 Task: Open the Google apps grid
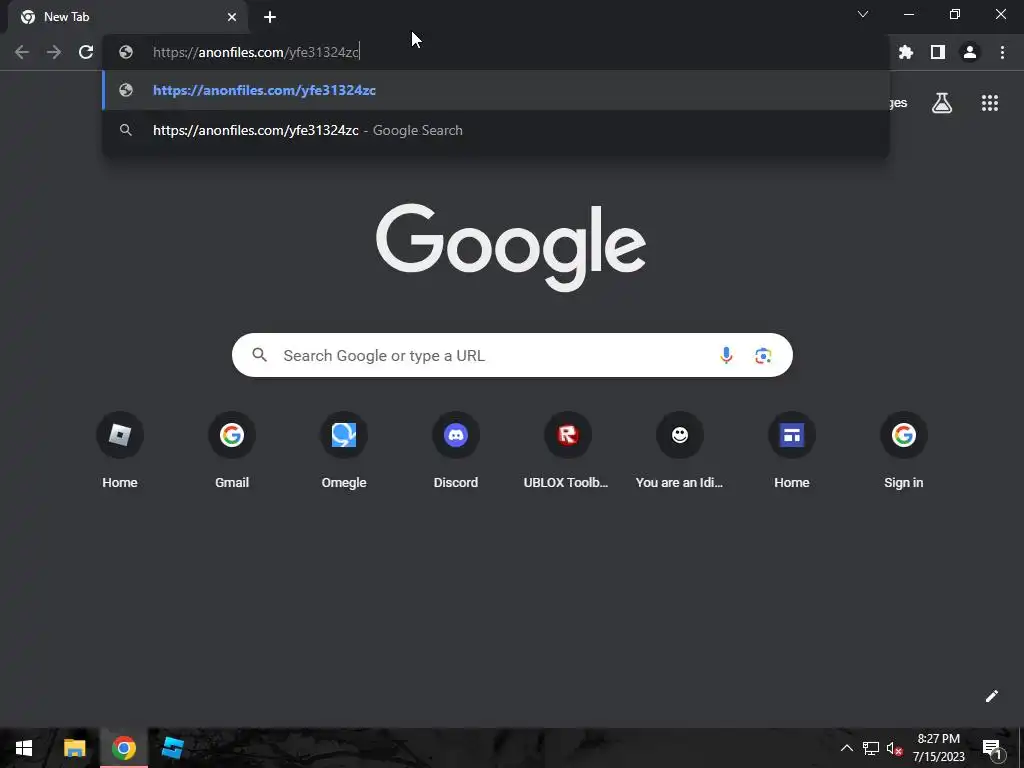coord(990,103)
